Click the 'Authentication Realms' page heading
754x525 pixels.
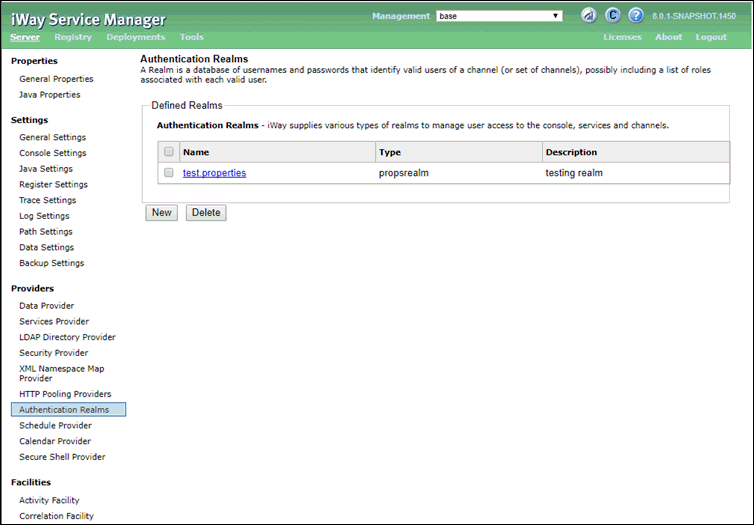(x=194, y=59)
